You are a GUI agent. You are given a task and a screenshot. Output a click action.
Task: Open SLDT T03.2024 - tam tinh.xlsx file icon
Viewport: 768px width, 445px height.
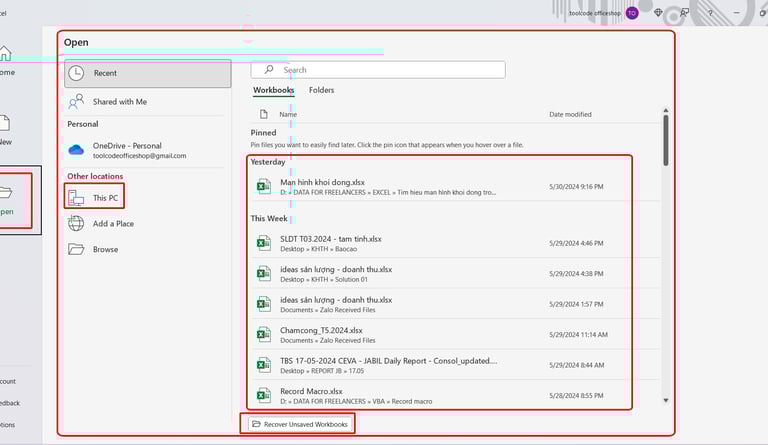tap(264, 243)
